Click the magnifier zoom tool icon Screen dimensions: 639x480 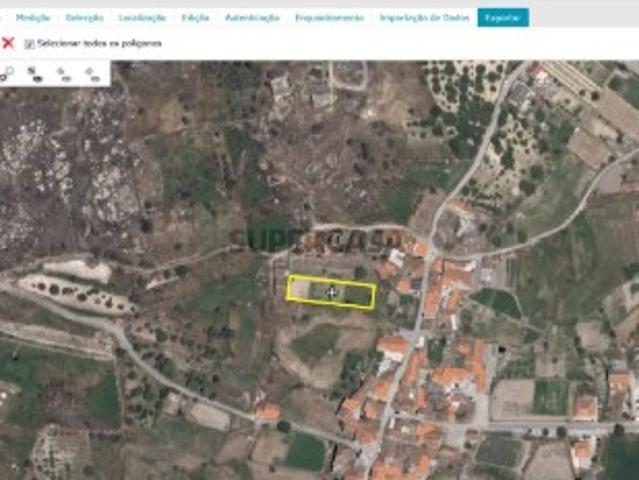pos(7,74)
